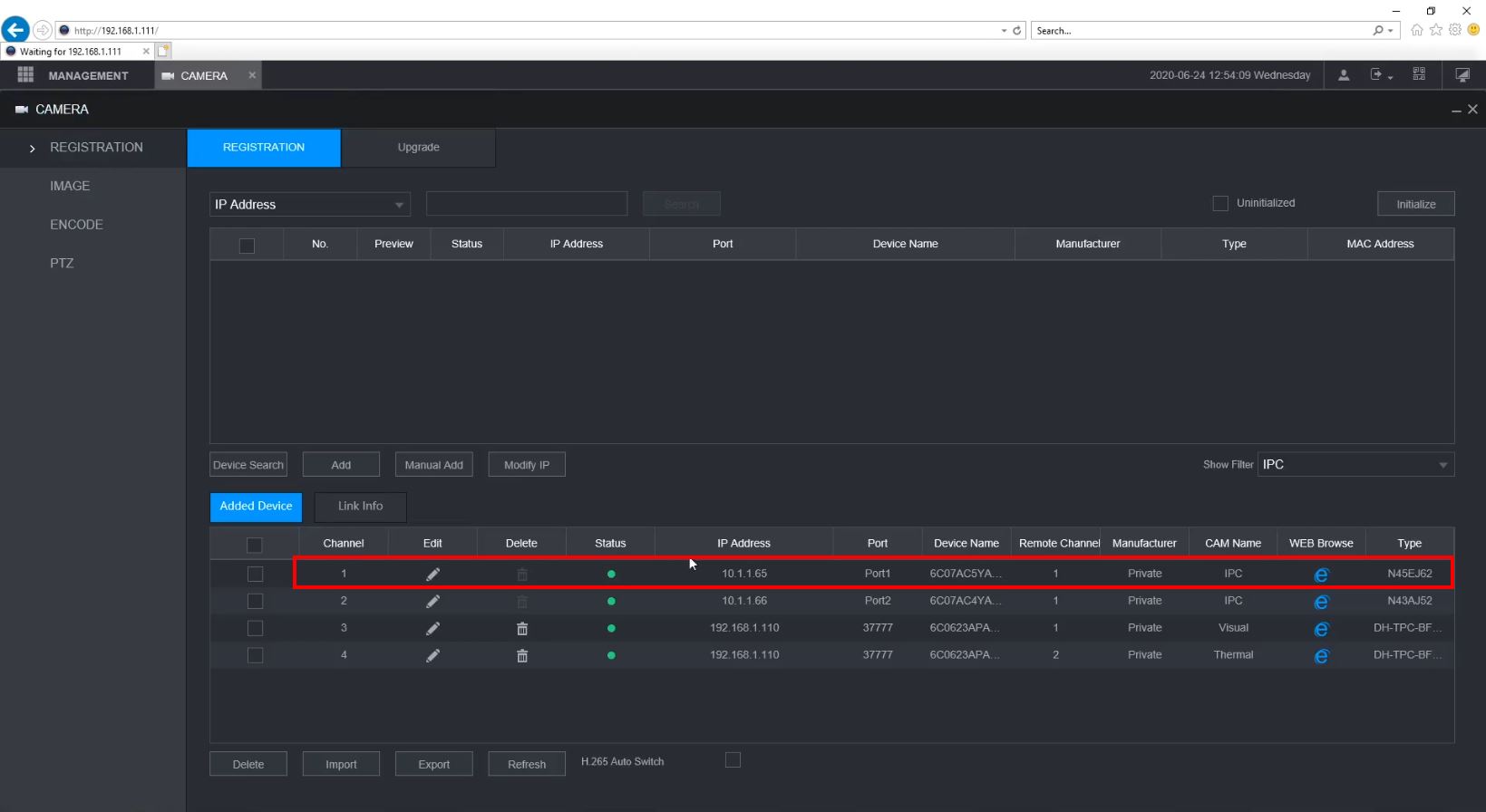Switch to the Link Info tab
The image size is (1486, 812).
[x=360, y=507]
